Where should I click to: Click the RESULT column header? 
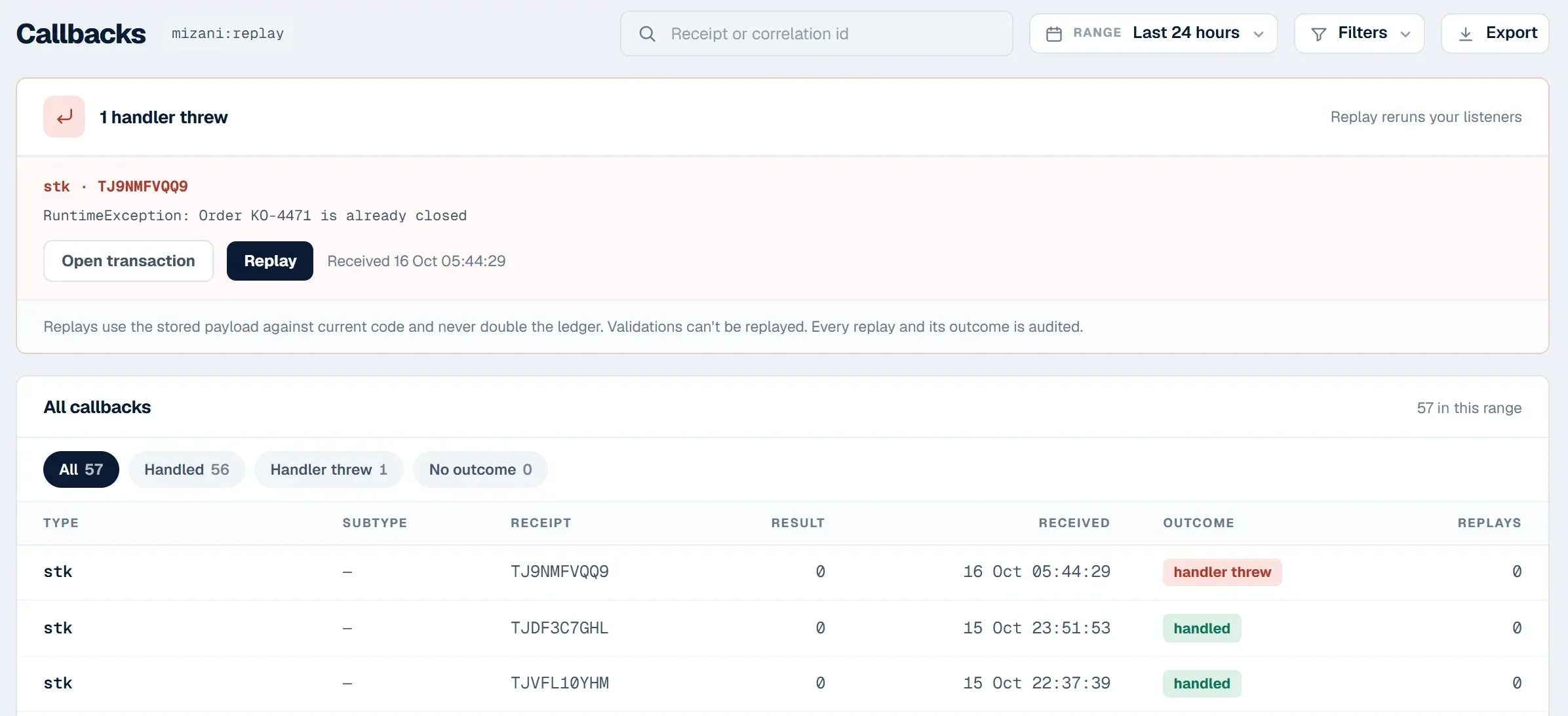(798, 523)
